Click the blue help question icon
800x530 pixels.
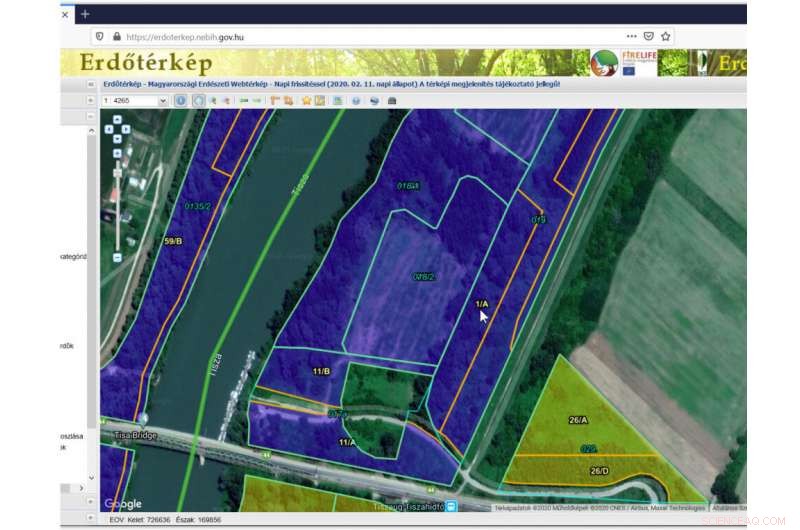pos(356,100)
